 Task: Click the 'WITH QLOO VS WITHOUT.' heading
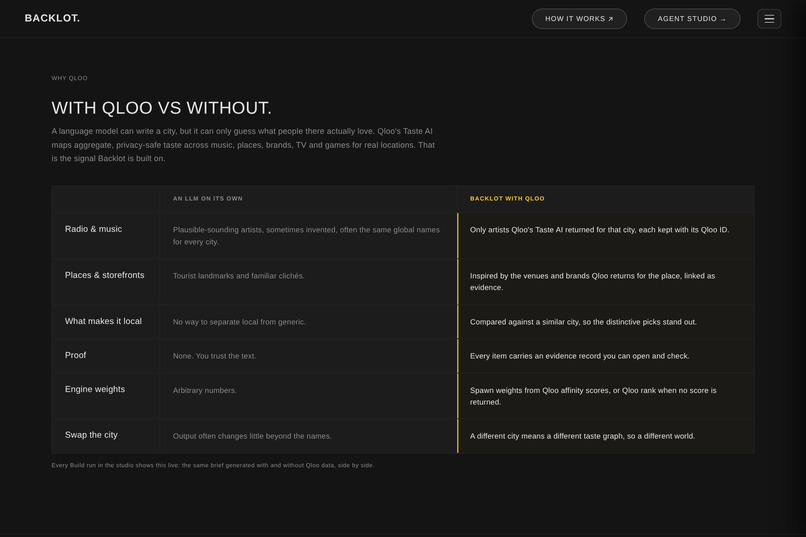pos(161,108)
